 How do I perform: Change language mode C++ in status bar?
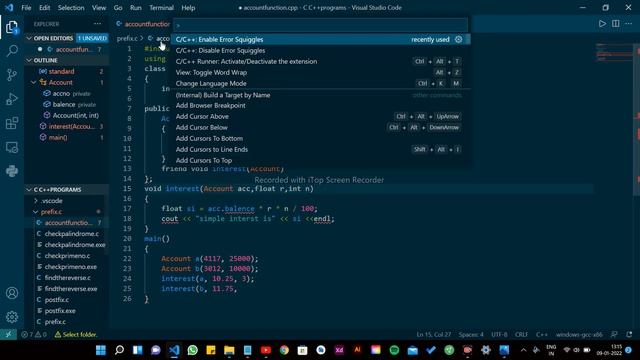pyautogui.click(x=542, y=334)
